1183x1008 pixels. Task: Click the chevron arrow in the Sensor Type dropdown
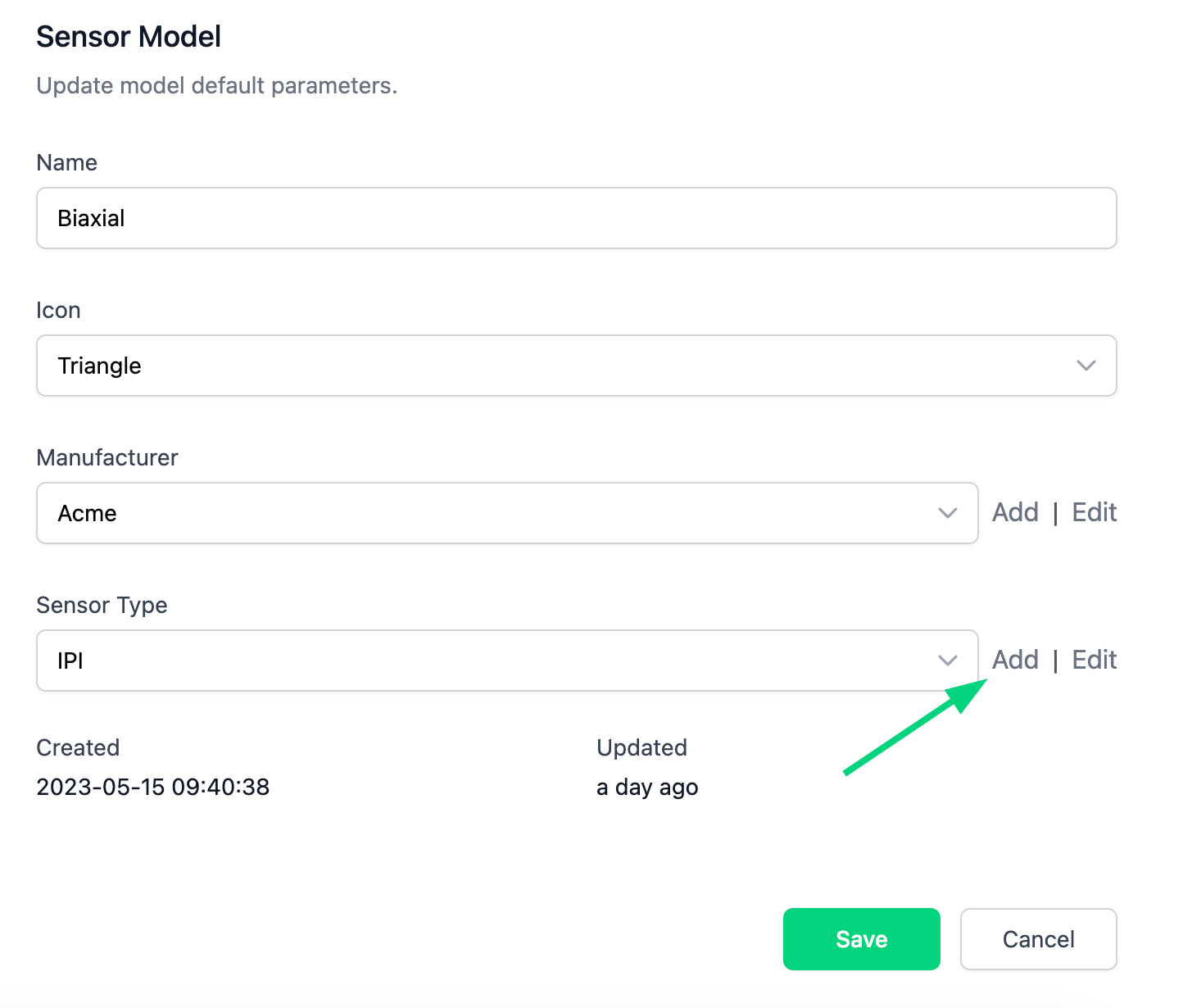pos(948,661)
